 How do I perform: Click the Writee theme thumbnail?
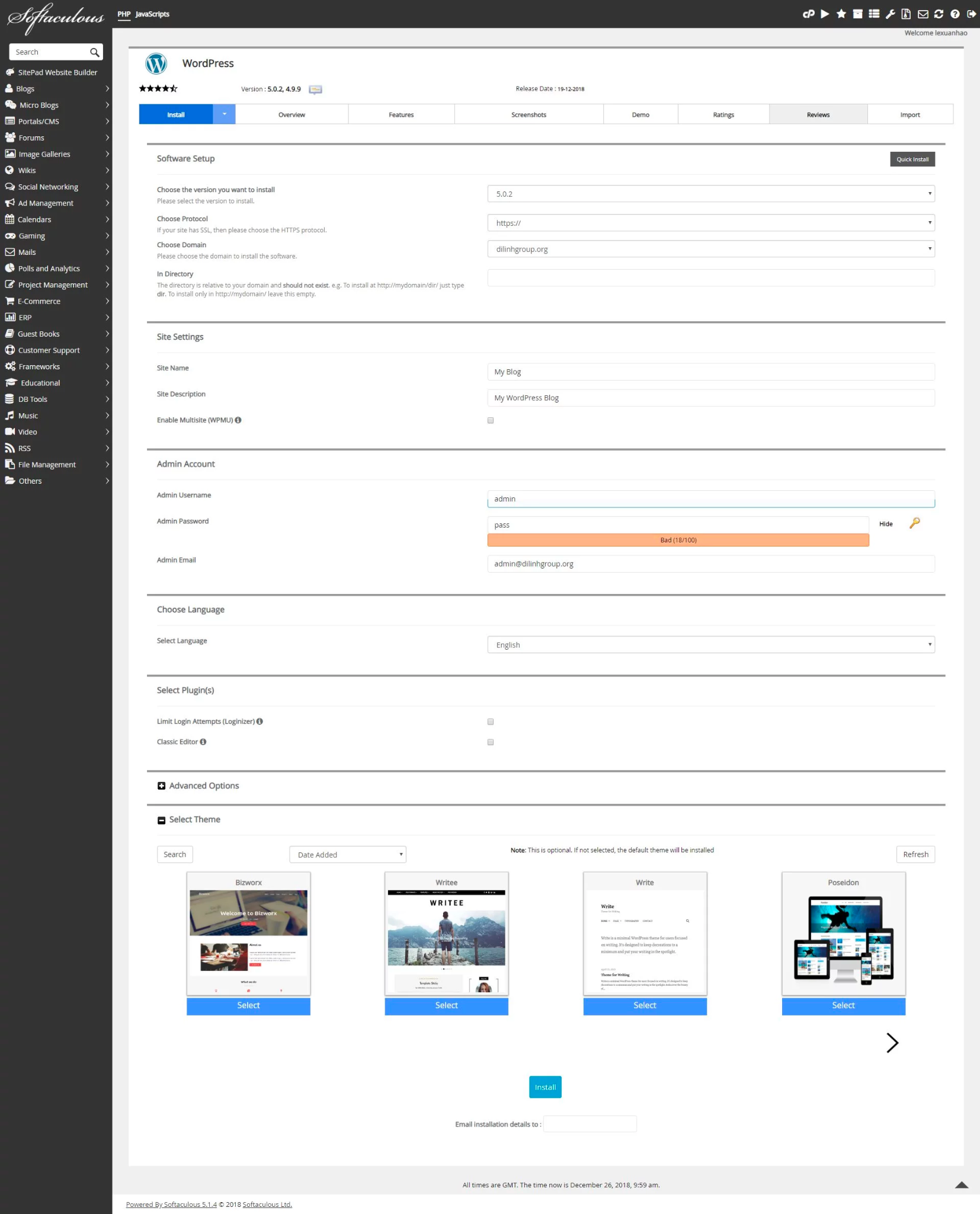coord(446,941)
